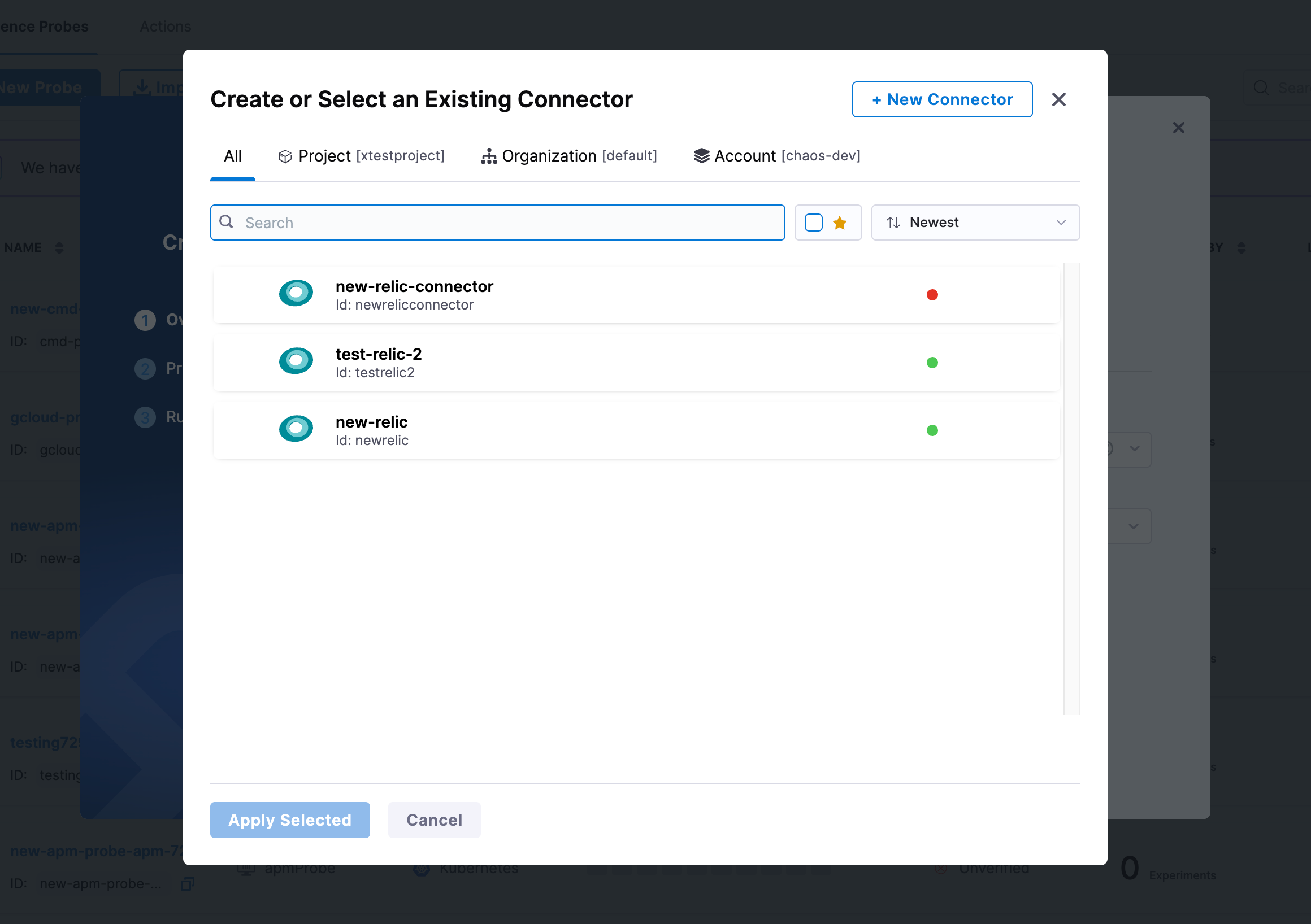Click the + New Connector button
The height and width of the screenshot is (924, 1311).
941,99
